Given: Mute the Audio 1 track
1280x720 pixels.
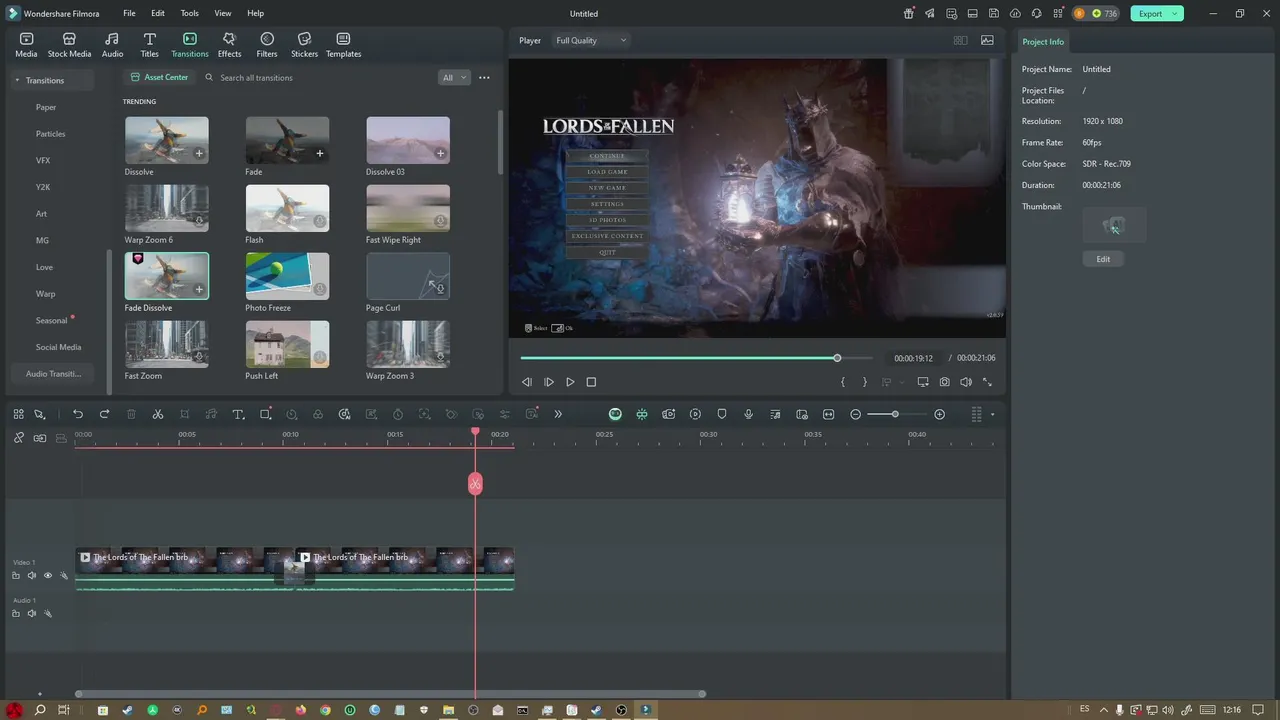Looking at the screenshot, I should click(x=31, y=613).
